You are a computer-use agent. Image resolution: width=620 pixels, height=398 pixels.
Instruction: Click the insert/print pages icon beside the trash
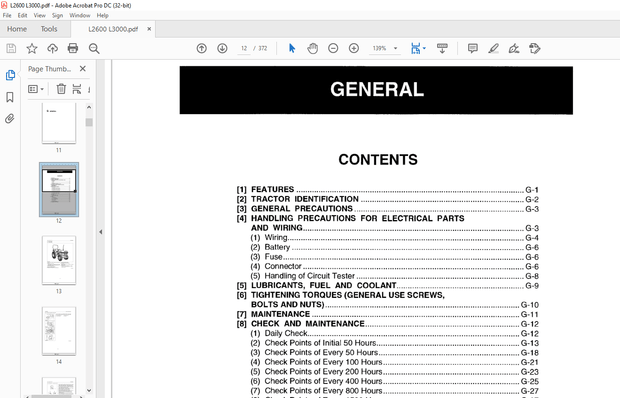[x=77, y=89]
